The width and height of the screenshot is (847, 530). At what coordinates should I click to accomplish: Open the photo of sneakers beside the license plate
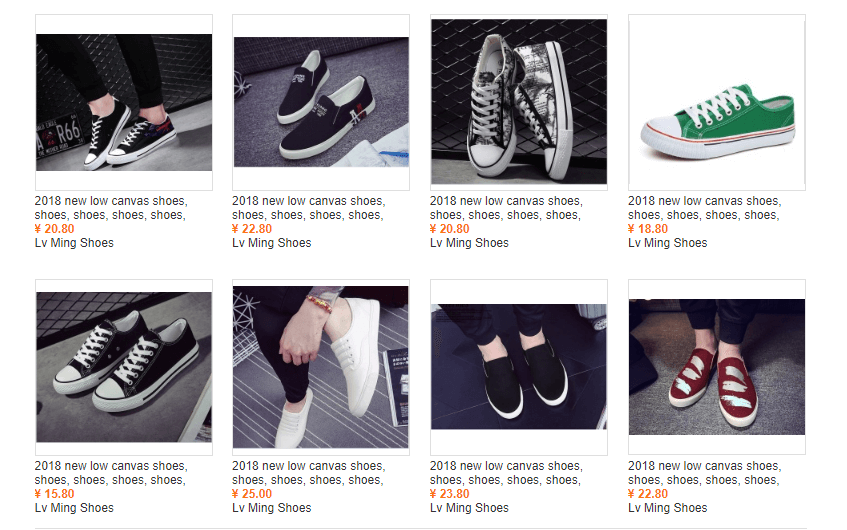123,102
